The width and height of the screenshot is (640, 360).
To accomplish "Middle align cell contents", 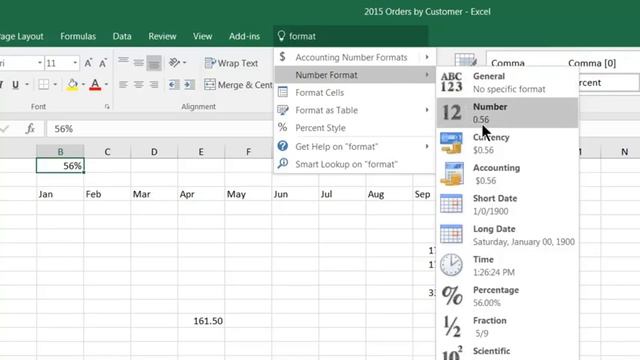I will coord(139,63).
